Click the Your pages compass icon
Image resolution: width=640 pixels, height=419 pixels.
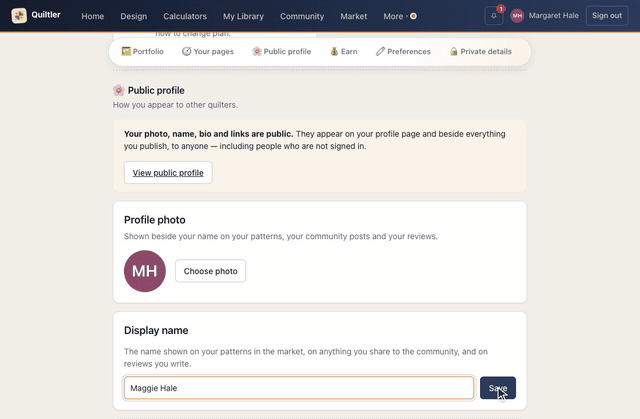(x=187, y=51)
